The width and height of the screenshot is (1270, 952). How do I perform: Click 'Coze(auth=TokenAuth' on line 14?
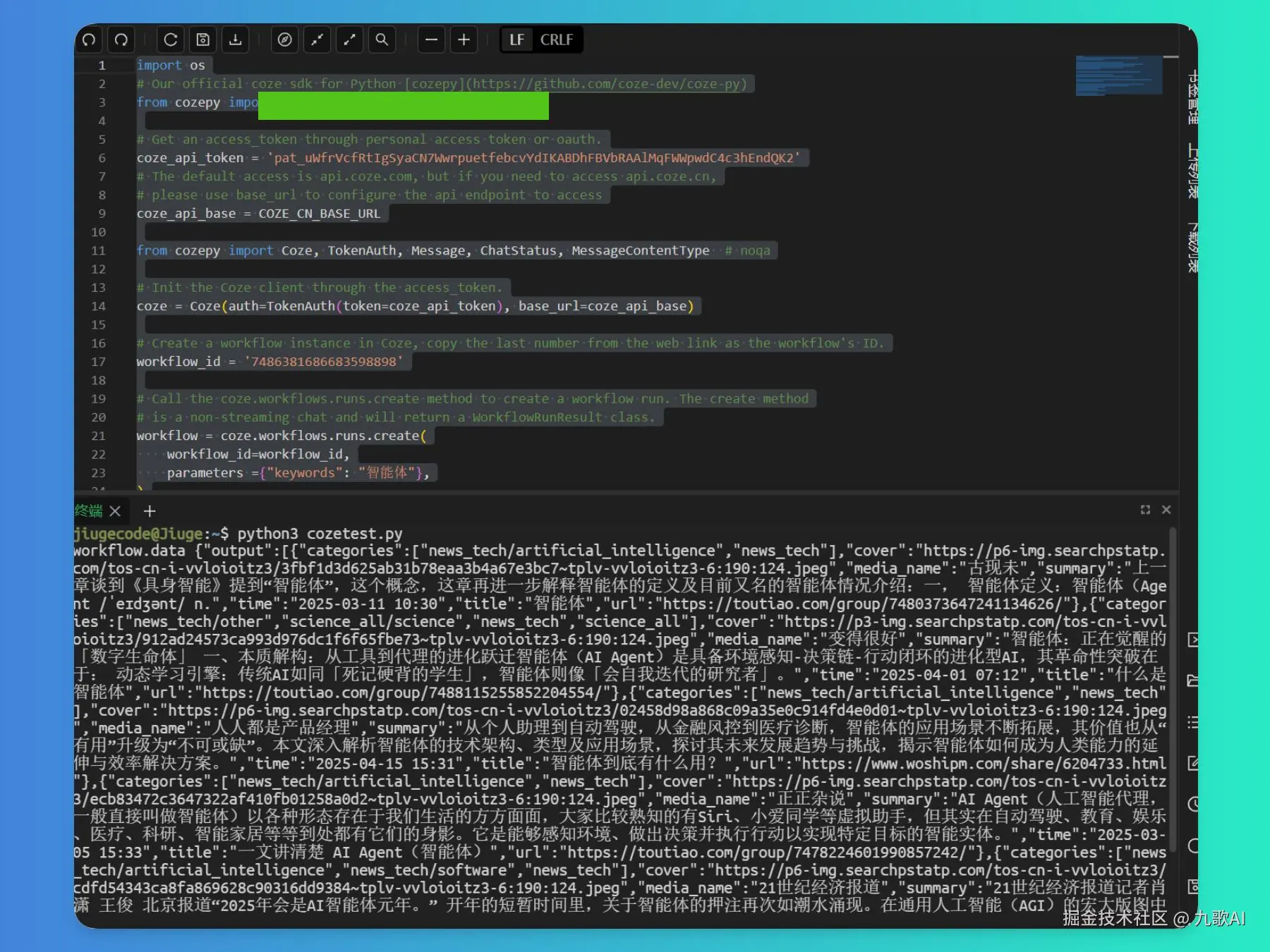point(262,307)
